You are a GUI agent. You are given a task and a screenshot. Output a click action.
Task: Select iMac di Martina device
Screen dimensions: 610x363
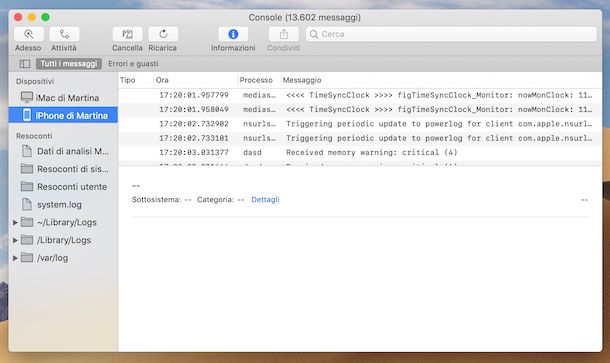tap(63, 98)
